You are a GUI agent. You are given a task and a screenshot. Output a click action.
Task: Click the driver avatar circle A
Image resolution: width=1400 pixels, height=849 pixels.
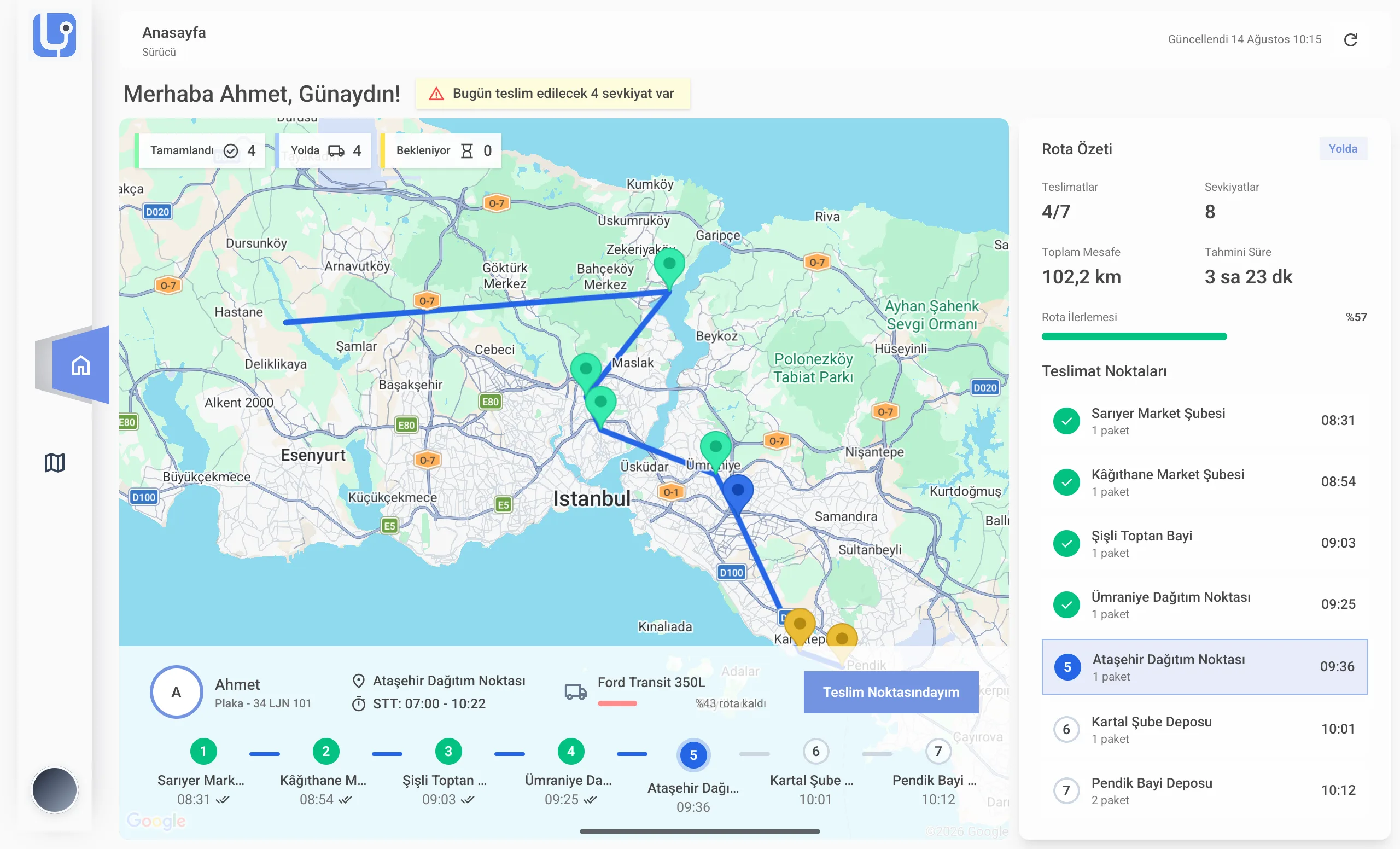[x=176, y=691]
